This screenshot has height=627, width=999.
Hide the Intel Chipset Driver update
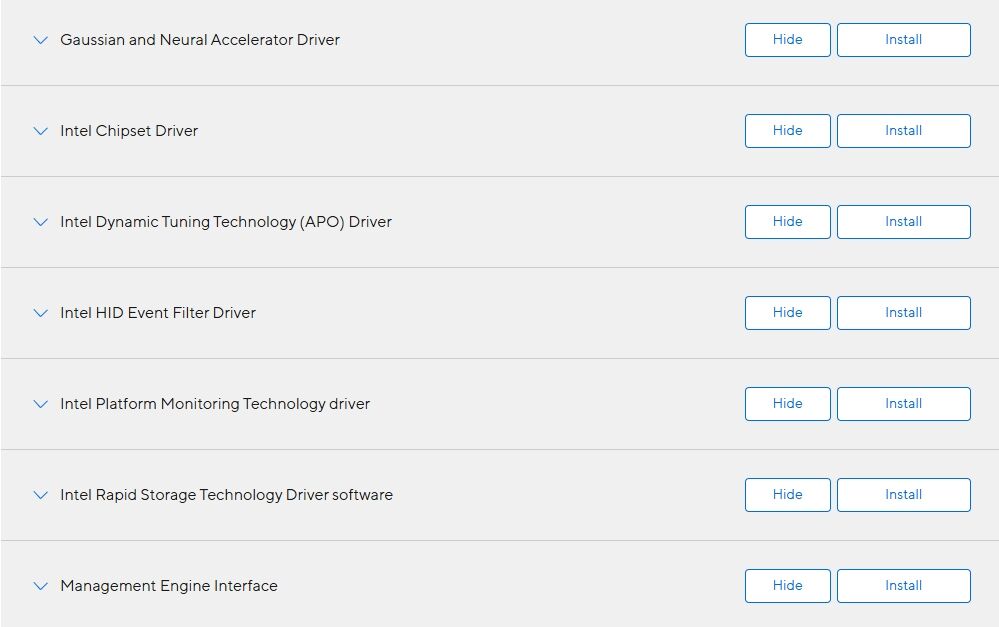[787, 131]
